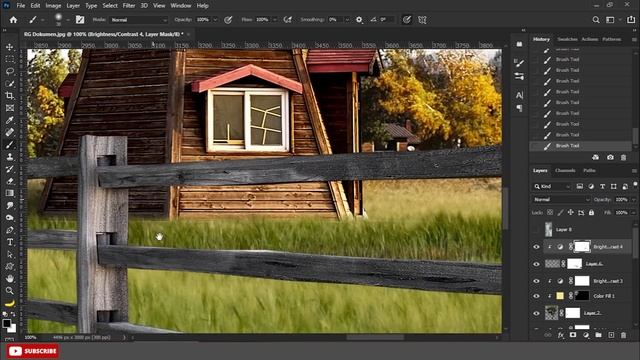Click the Brightness/Contrast 4 layer mask thumbnail
The height and width of the screenshot is (360, 640).
tap(582, 247)
